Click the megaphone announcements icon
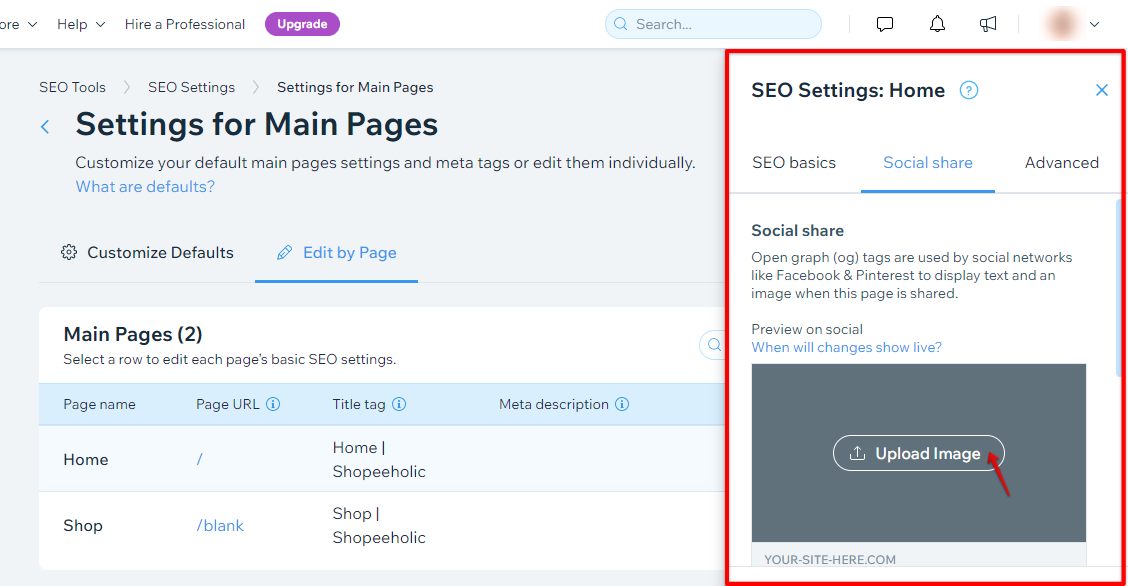The image size is (1128, 586). [x=988, y=24]
